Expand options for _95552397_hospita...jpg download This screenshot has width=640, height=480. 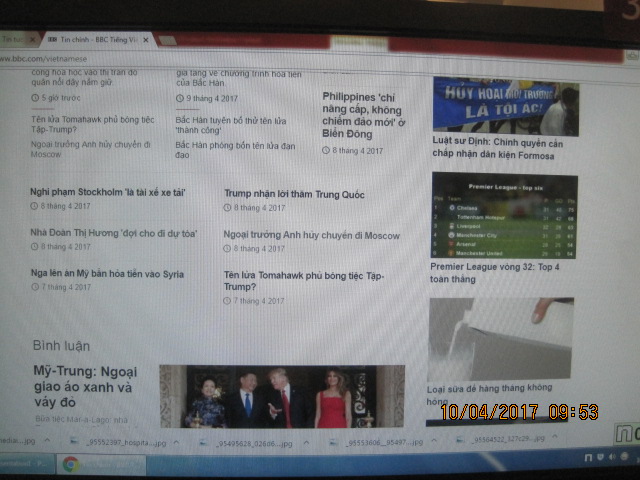176,442
